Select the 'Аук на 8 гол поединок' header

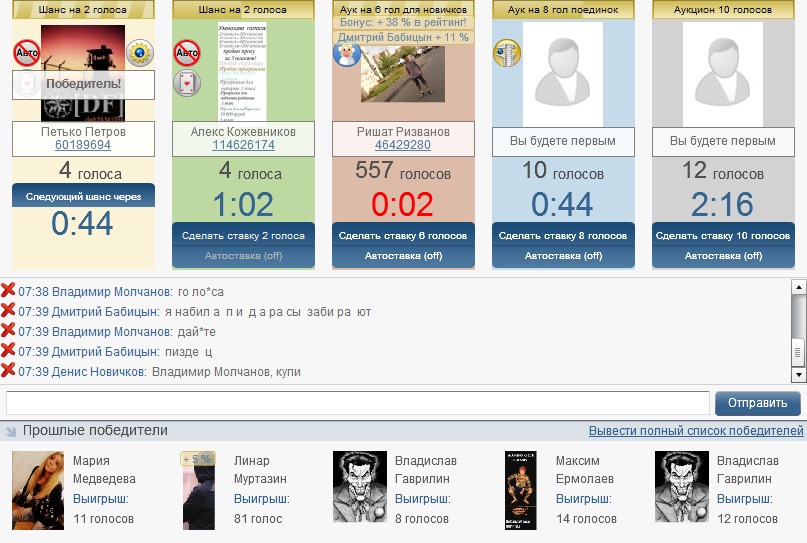[563, 9]
